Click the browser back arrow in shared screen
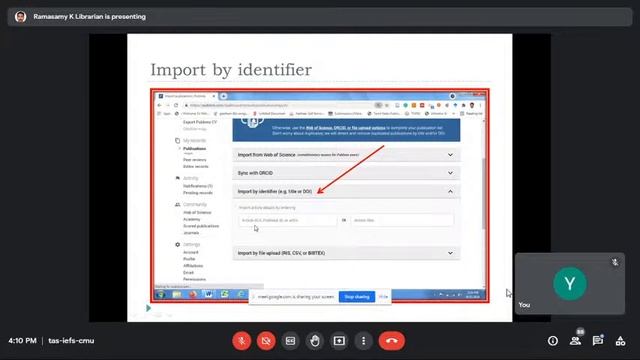640x360 pixels. click(160, 105)
